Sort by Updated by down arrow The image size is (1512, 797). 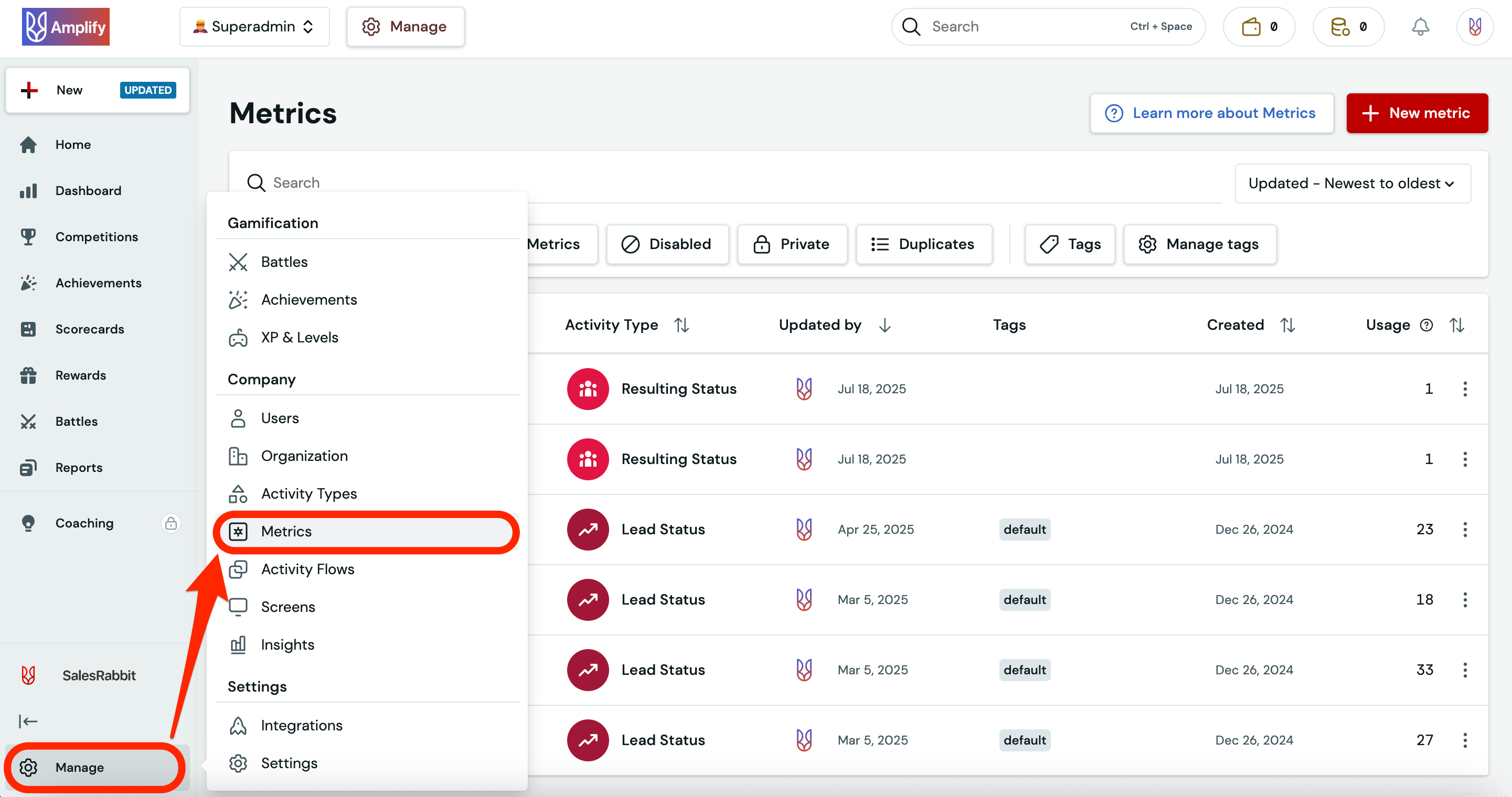[x=885, y=325]
